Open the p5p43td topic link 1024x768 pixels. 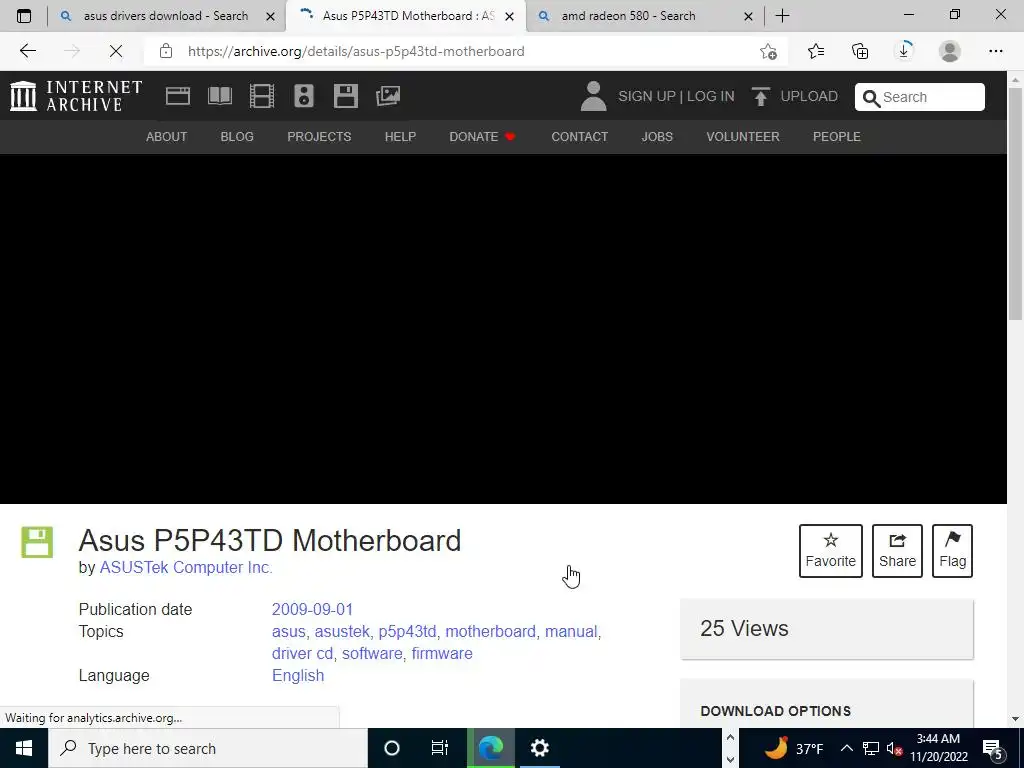[407, 632]
